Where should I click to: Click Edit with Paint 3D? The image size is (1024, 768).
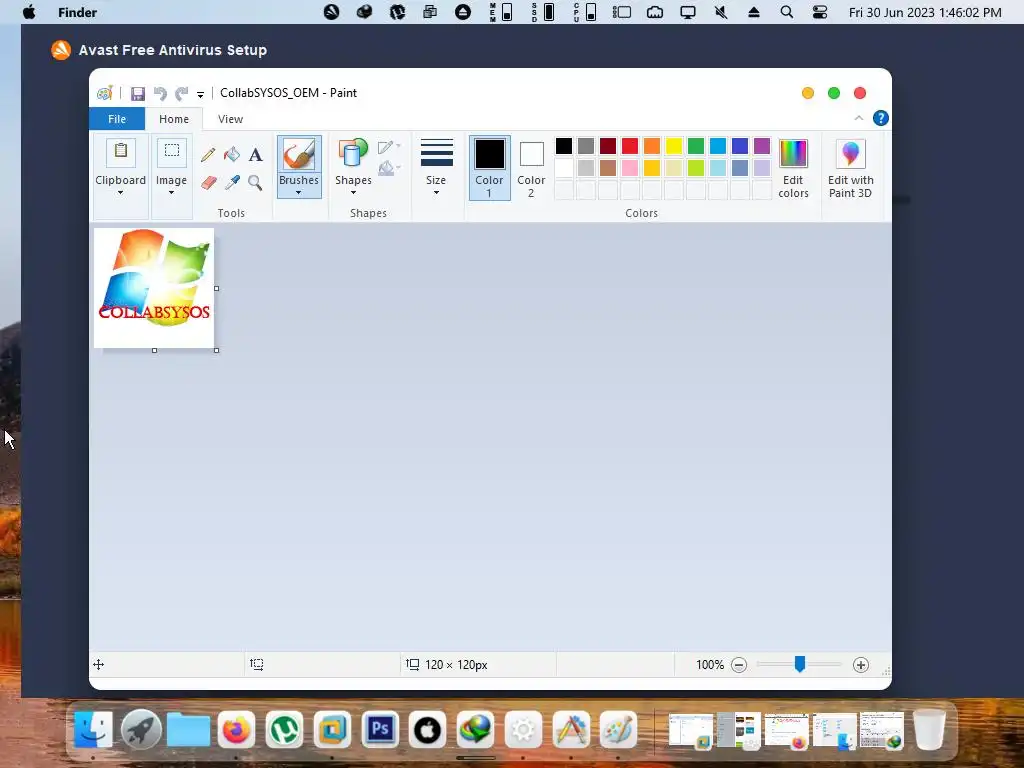coord(850,168)
